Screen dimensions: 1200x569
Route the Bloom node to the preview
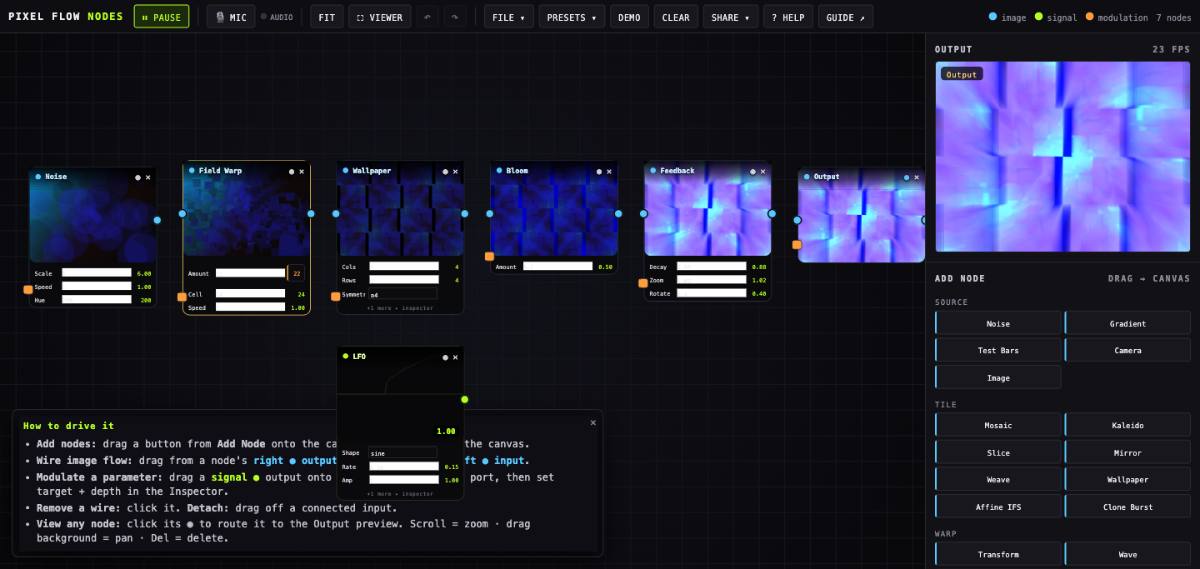[600, 171]
